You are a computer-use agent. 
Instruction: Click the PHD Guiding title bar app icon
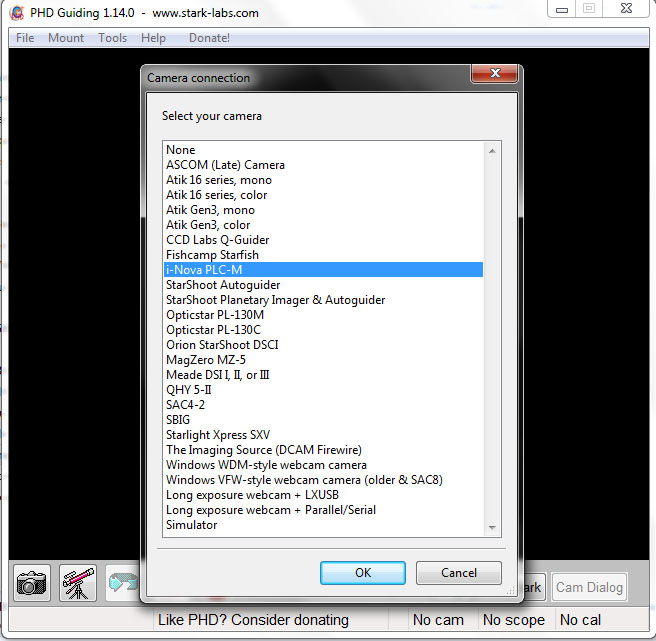tap(17, 13)
